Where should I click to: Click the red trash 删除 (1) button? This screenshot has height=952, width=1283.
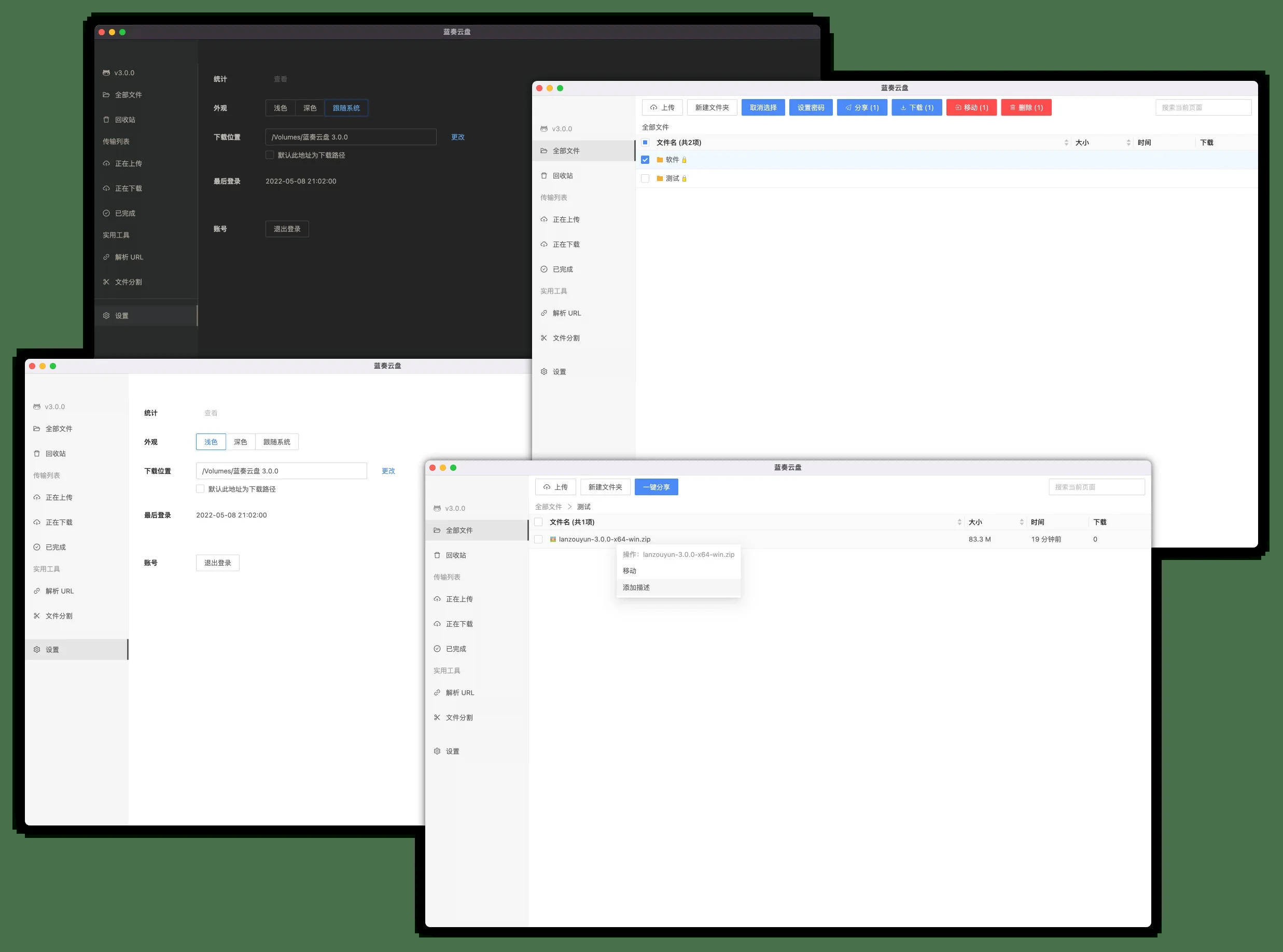pyautogui.click(x=1026, y=108)
